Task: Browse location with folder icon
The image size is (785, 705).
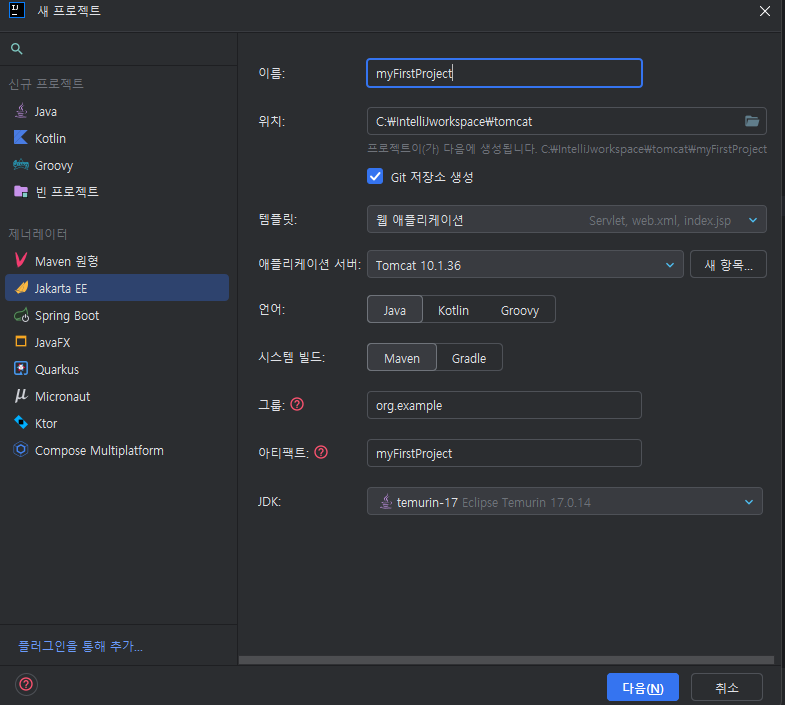Action: pyautogui.click(x=751, y=121)
